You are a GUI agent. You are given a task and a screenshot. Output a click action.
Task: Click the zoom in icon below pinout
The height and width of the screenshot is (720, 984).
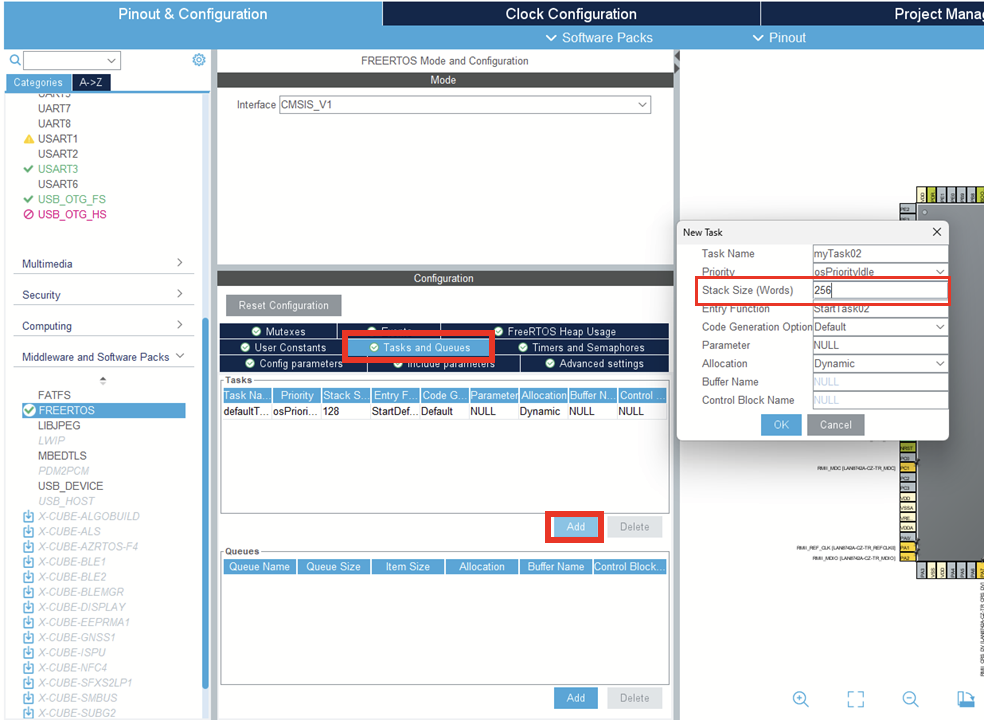click(800, 699)
